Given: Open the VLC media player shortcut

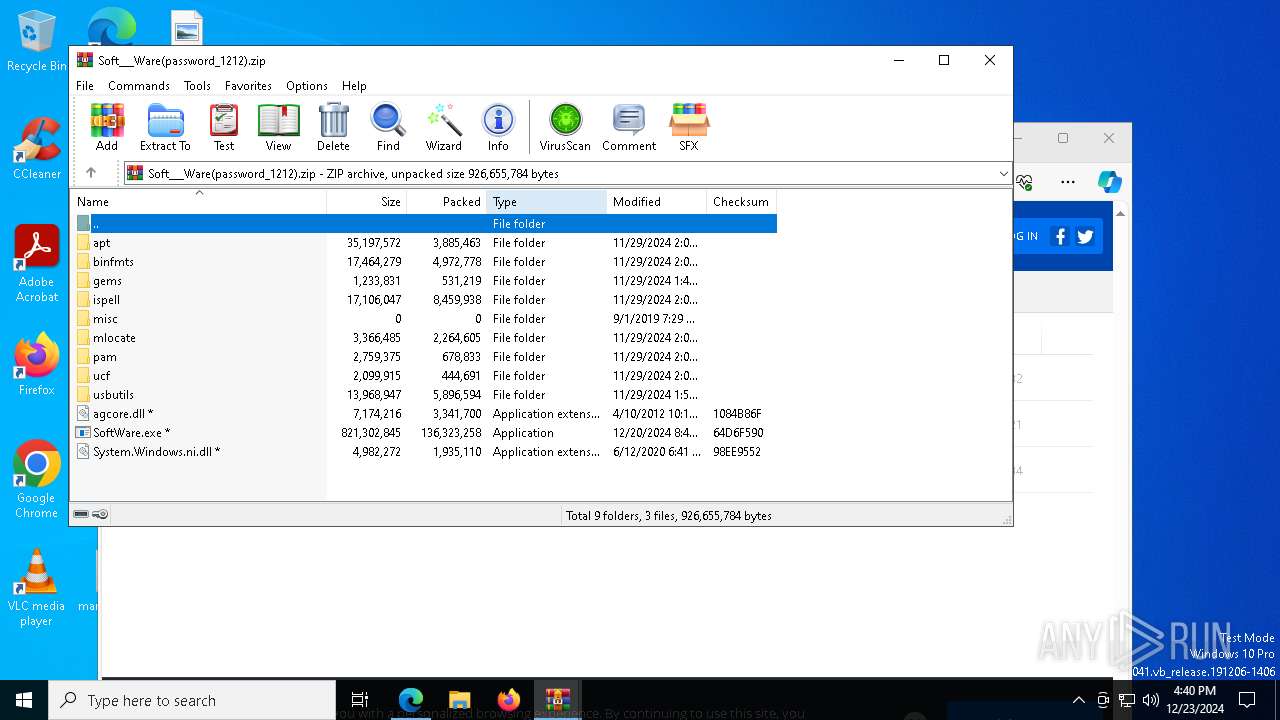Looking at the screenshot, I should point(37,588).
